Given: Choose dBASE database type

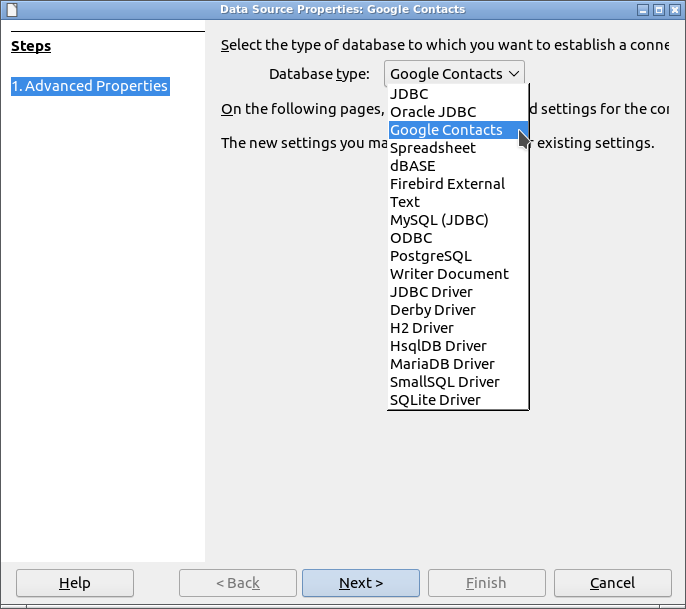Looking at the screenshot, I should pos(458,166).
